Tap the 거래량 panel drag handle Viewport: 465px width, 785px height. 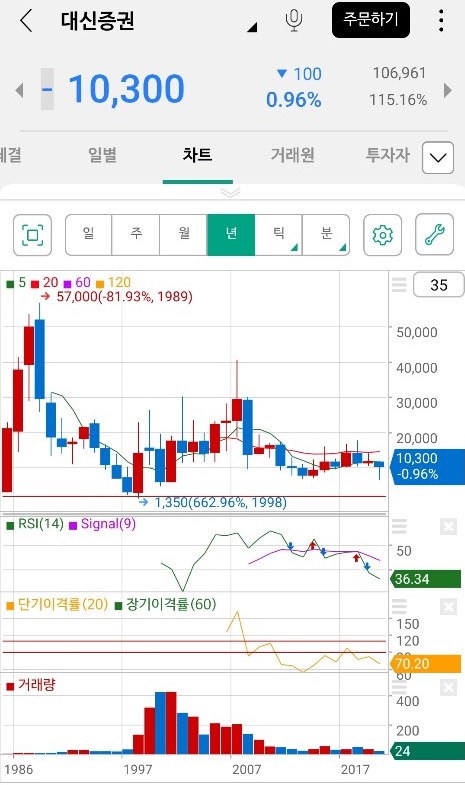click(x=399, y=687)
